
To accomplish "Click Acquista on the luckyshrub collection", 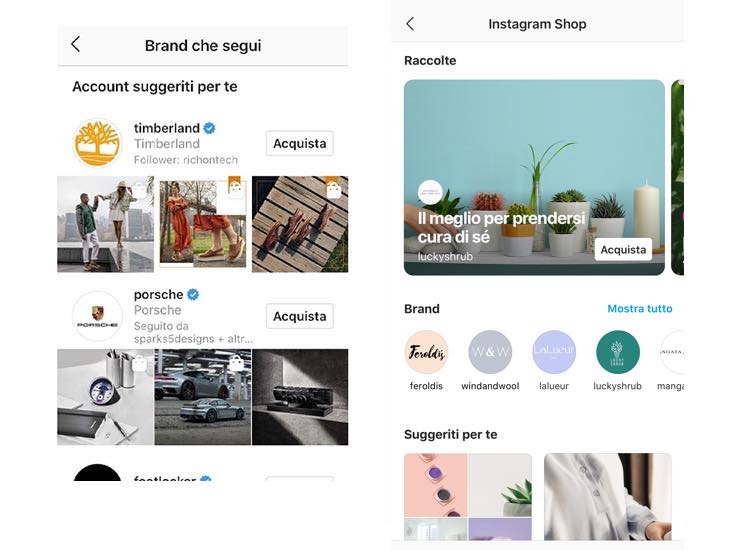I will tap(623, 250).
